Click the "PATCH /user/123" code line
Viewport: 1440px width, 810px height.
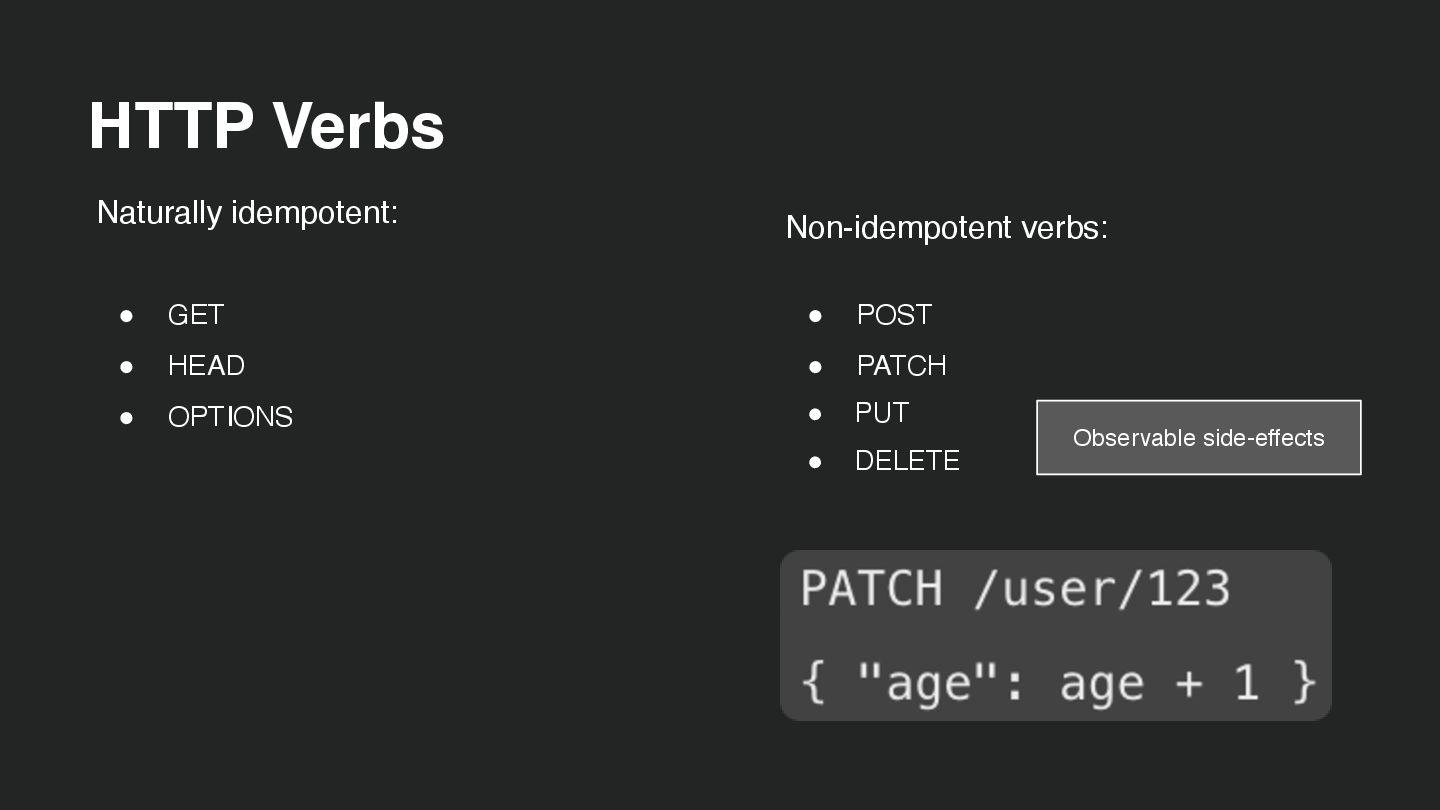pyautogui.click(x=1015, y=588)
